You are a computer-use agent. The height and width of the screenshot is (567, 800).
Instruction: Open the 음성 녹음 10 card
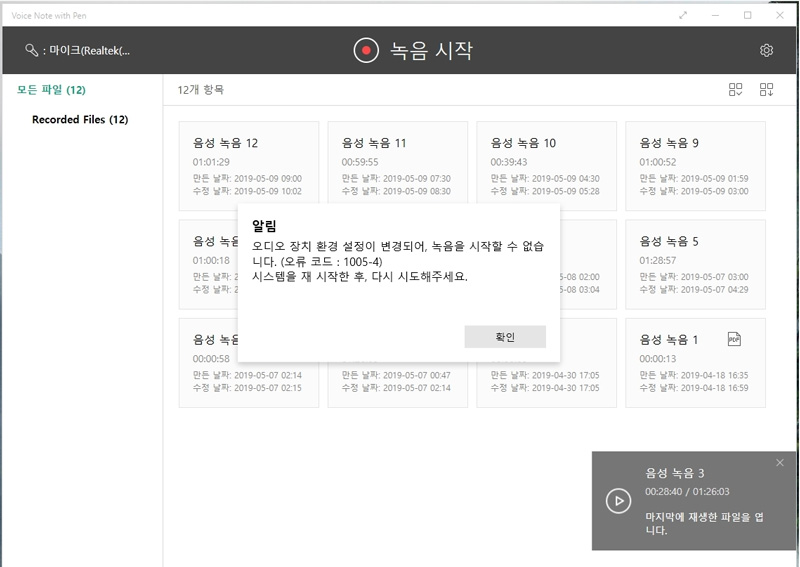click(x=546, y=166)
